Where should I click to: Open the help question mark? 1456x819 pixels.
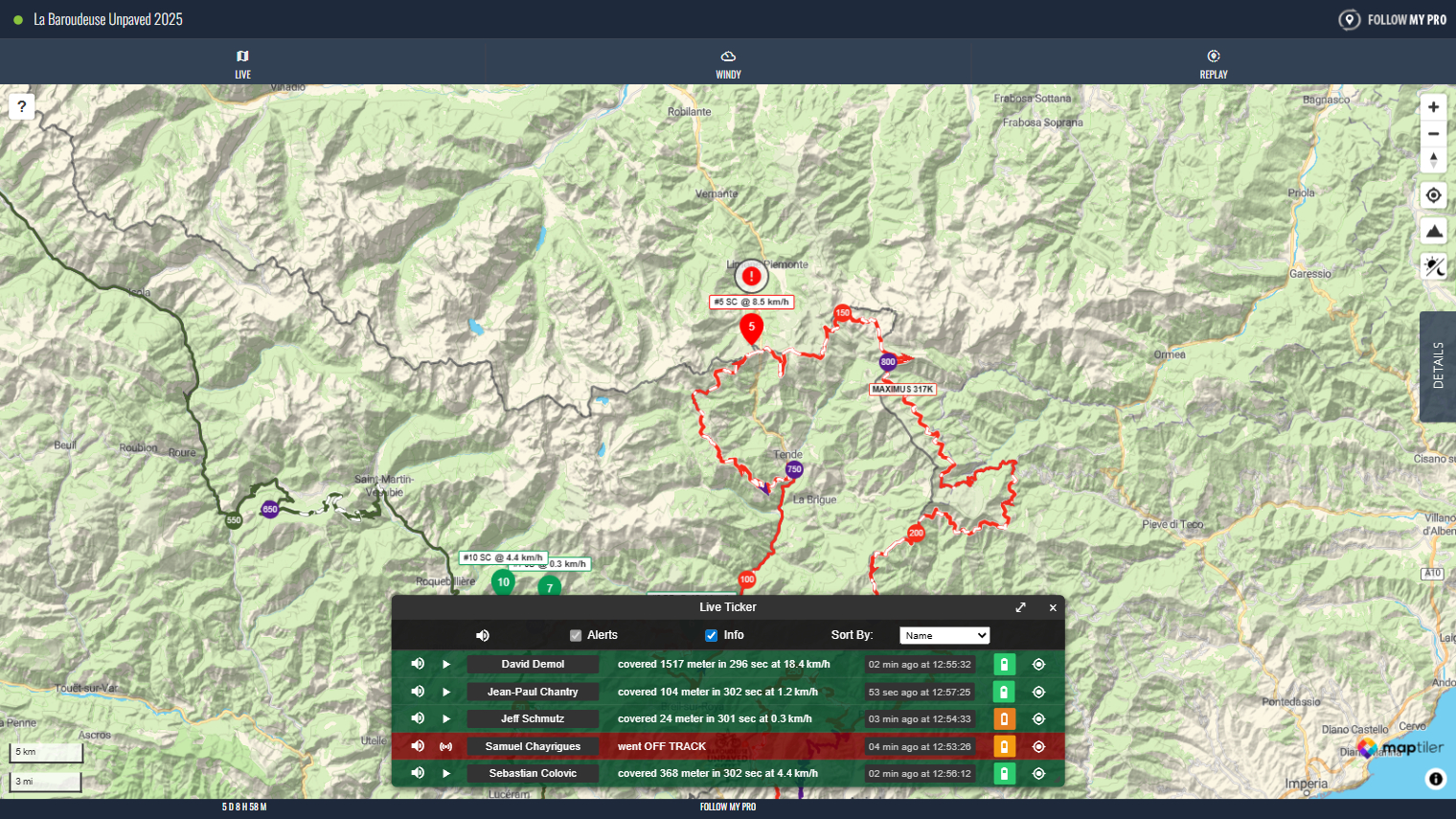tap(21, 106)
